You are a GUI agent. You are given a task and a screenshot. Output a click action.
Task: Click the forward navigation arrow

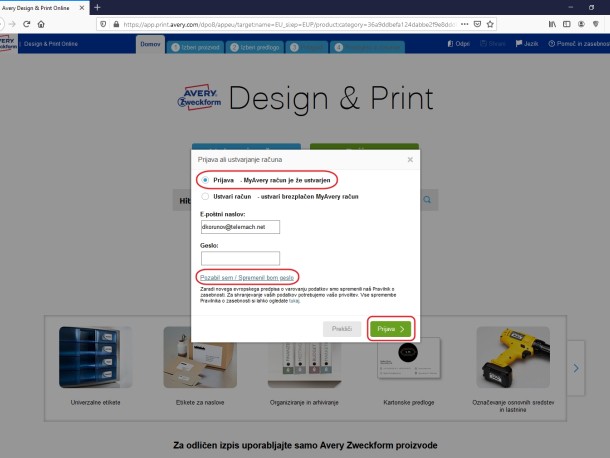pyautogui.click(x=12, y=24)
